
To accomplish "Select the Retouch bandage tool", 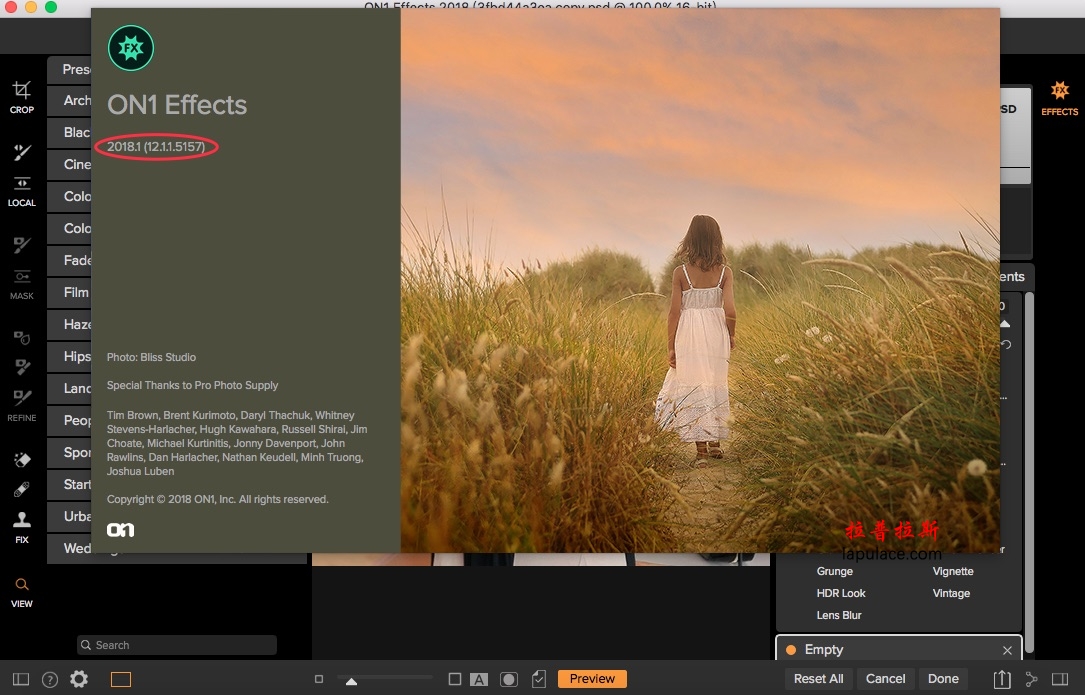I will (21, 490).
